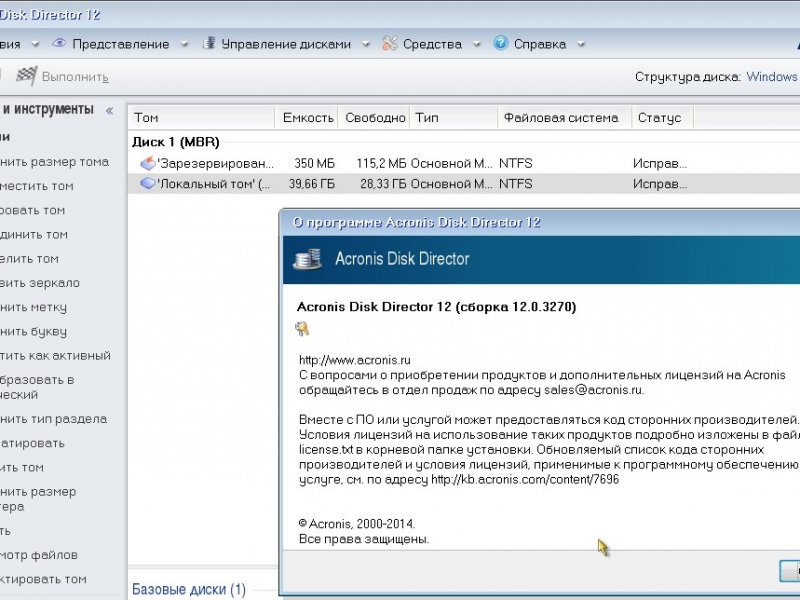This screenshot has height=600, width=800.
Task: Click the 'Все права защищены.' line
Action: [364, 539]
